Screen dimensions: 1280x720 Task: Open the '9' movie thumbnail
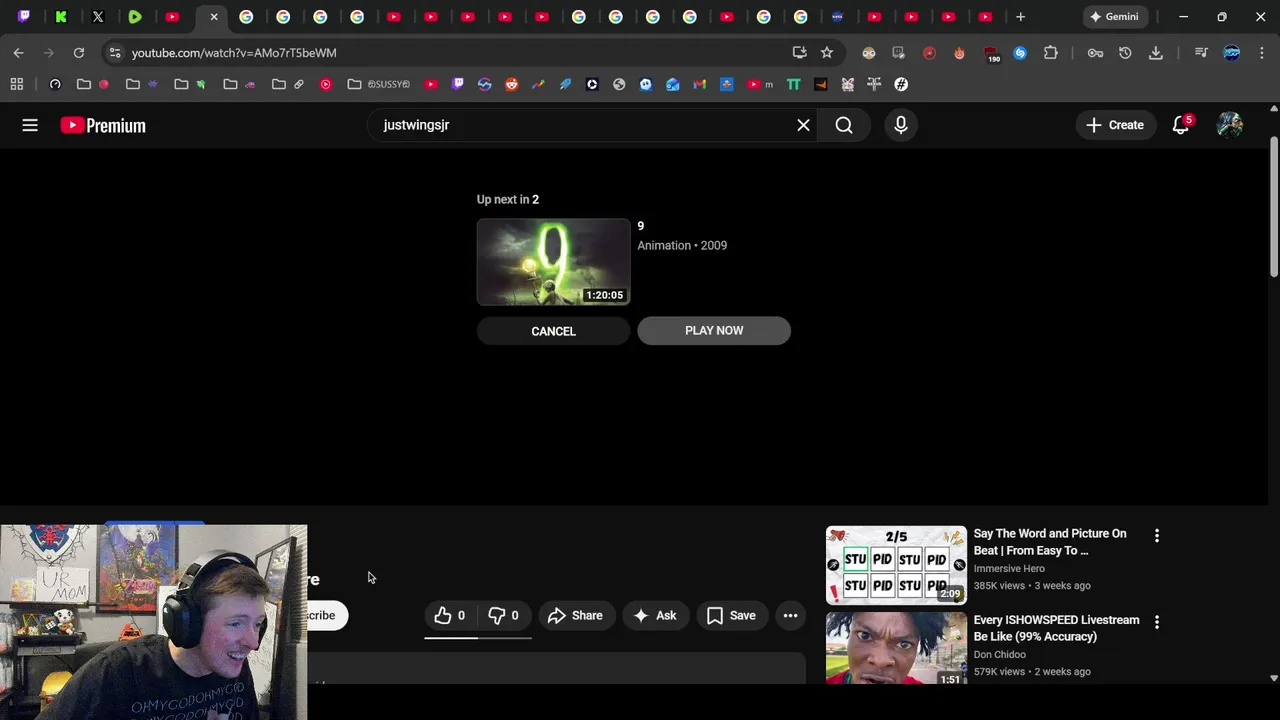pos(553,262)
